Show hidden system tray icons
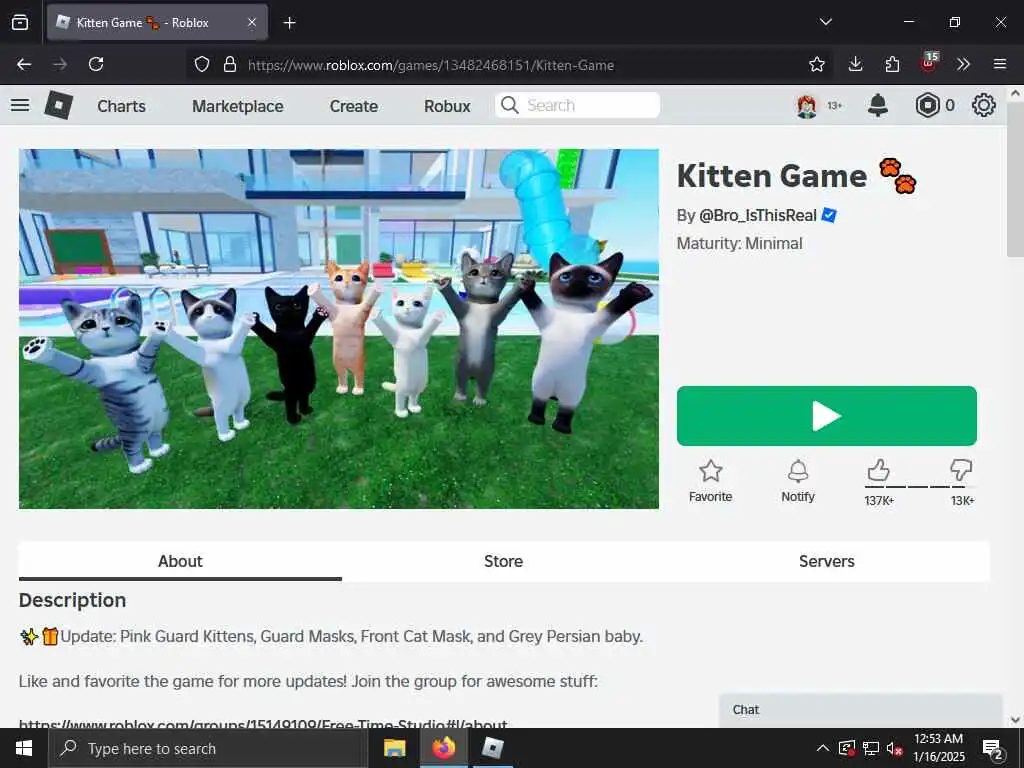The height and width of the screenshot is (768, 1024). click(x=823, y=748)
